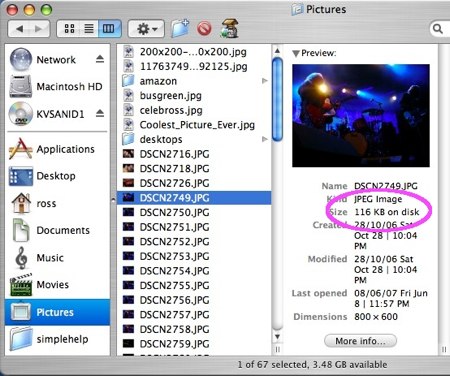
Task: Go forward with the forward arrow button
Action: [x=39, y=29]
